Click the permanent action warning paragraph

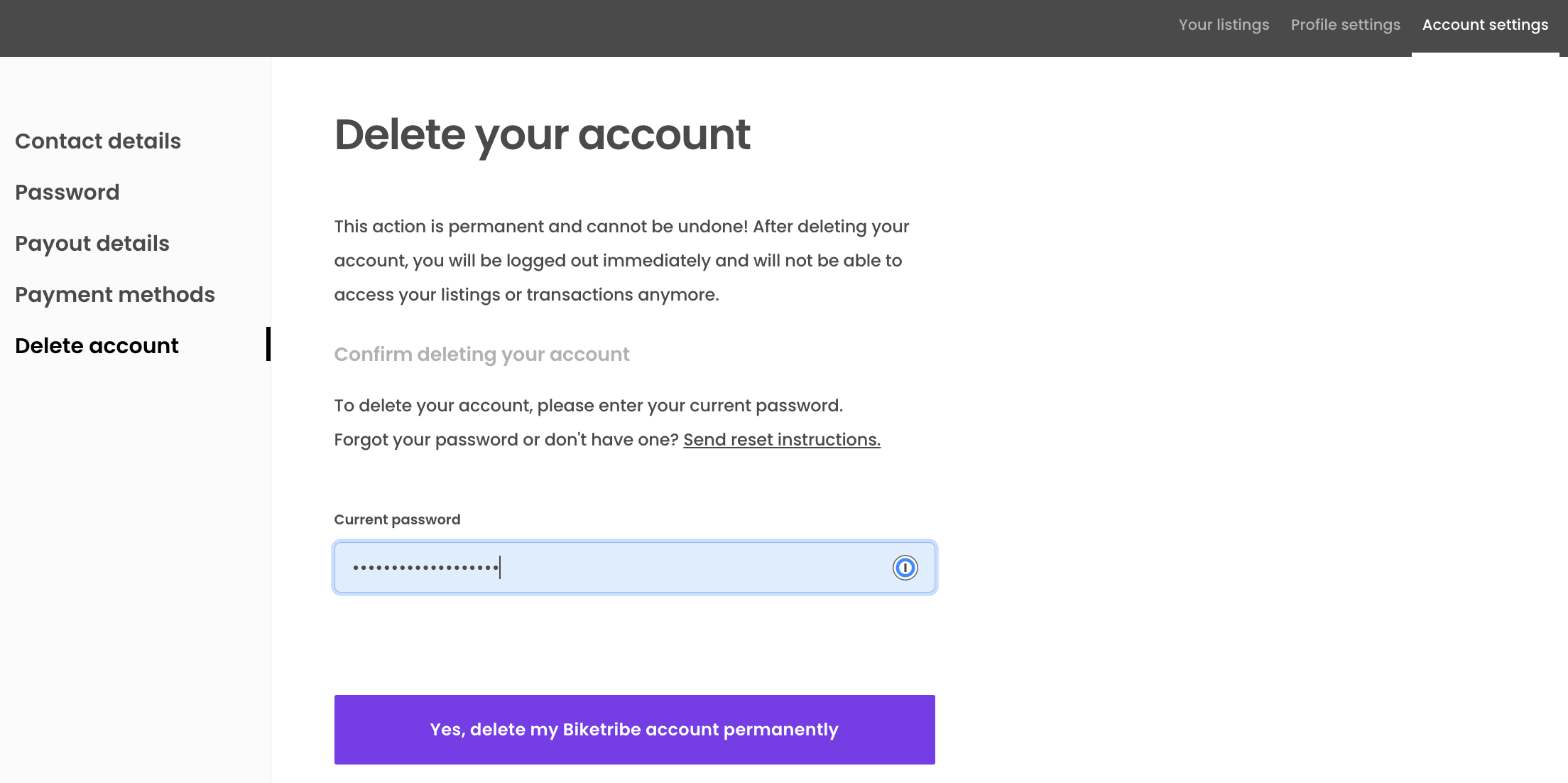[621, 261]
